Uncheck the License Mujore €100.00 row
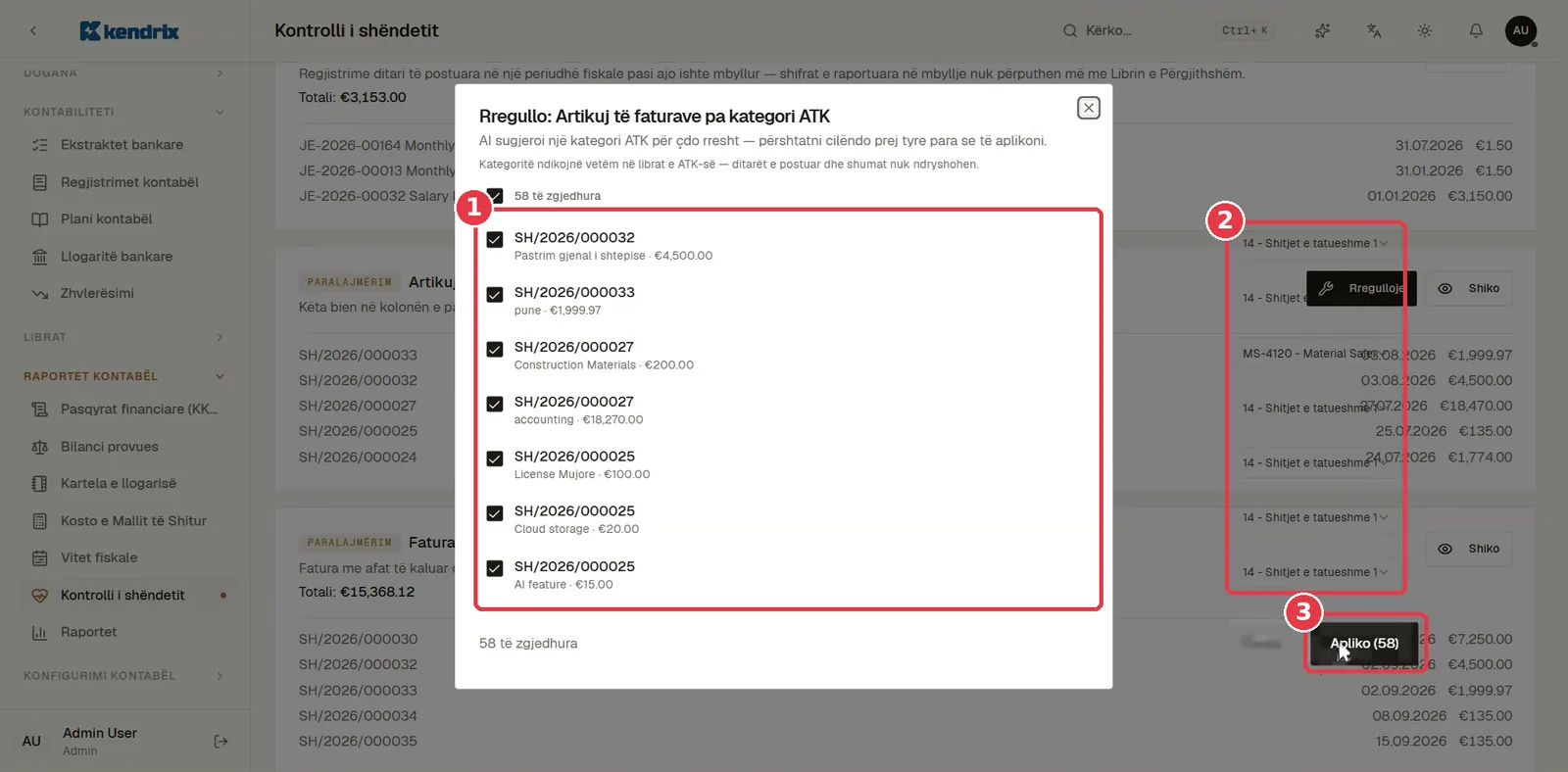Screen dimensions: 1568x772 (495, 458)
